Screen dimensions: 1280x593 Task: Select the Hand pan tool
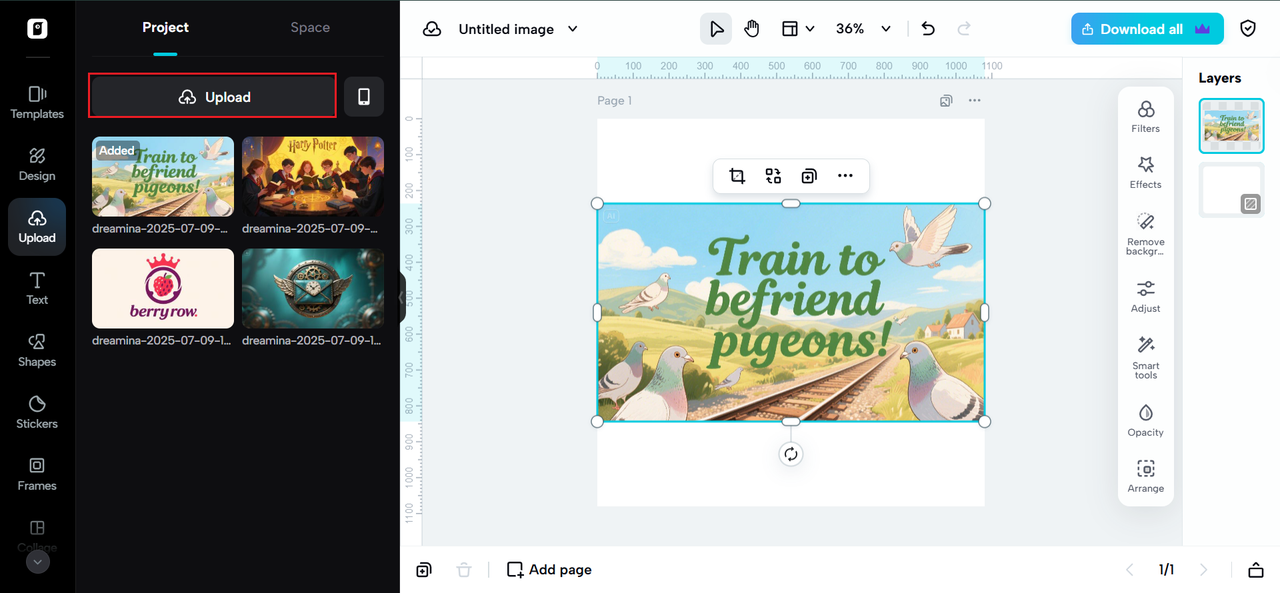751,29
